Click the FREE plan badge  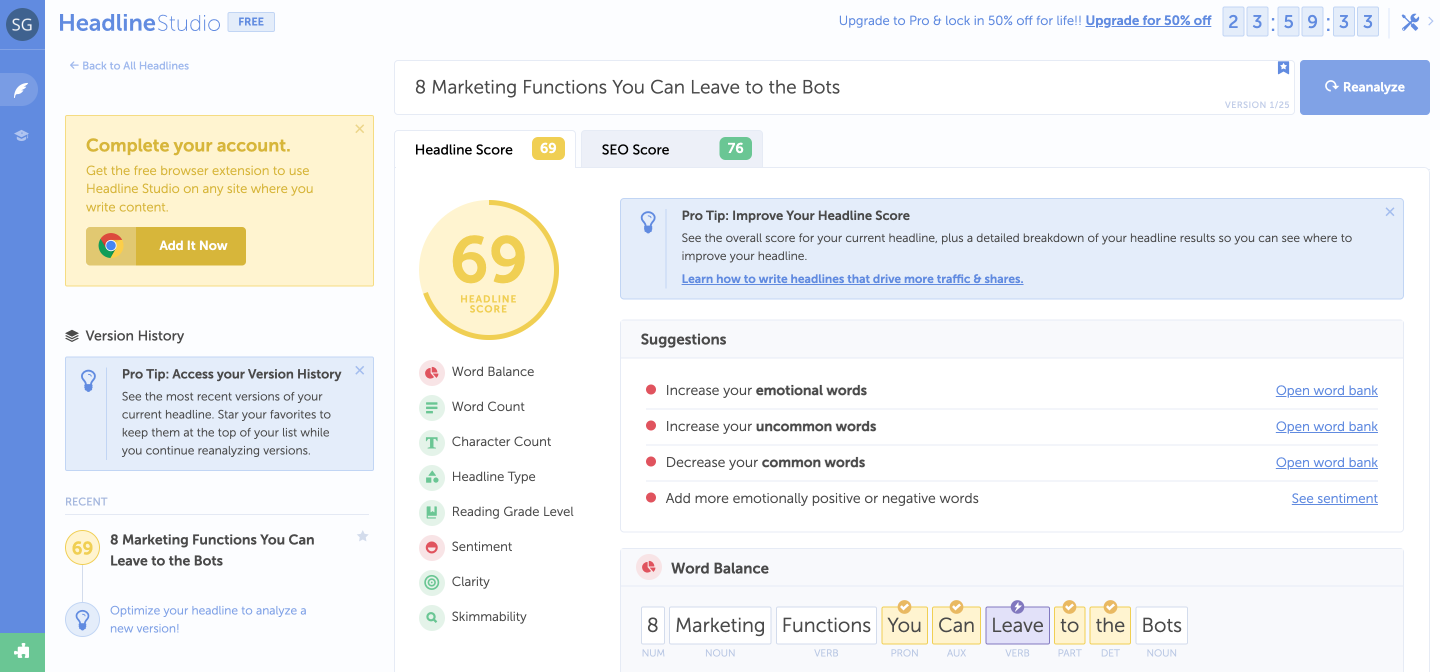pos(251,22)
